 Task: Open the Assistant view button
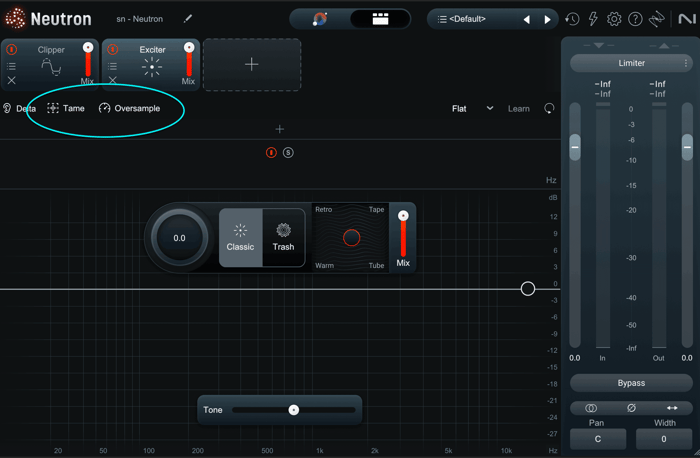point(320,19)
